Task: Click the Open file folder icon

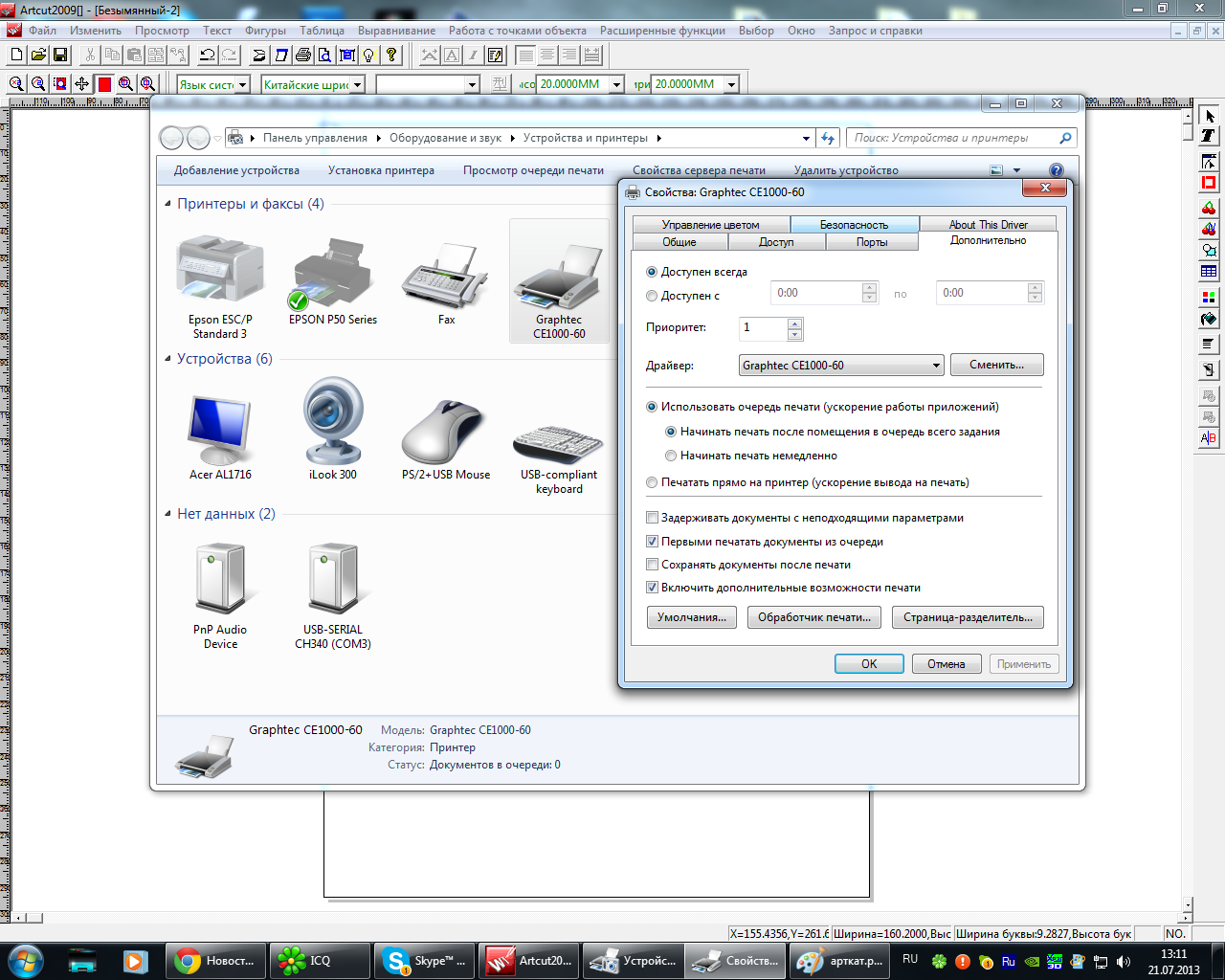Action: point(38,56)
